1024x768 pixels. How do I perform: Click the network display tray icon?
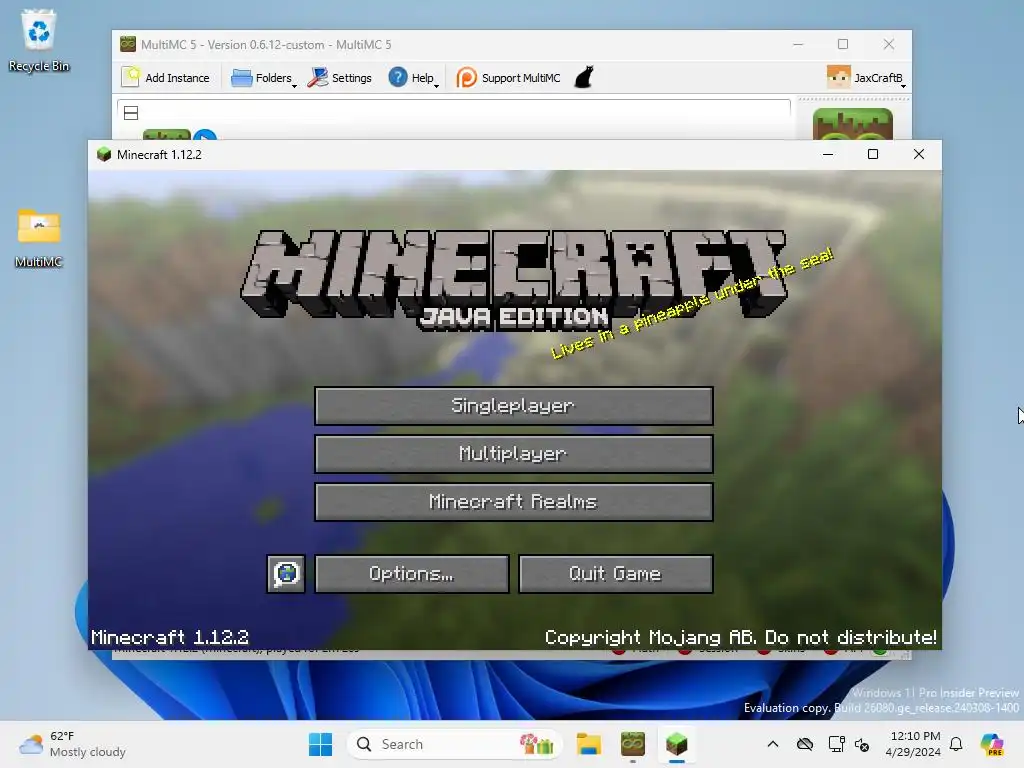pyautogui.click(x=836, y=744)
